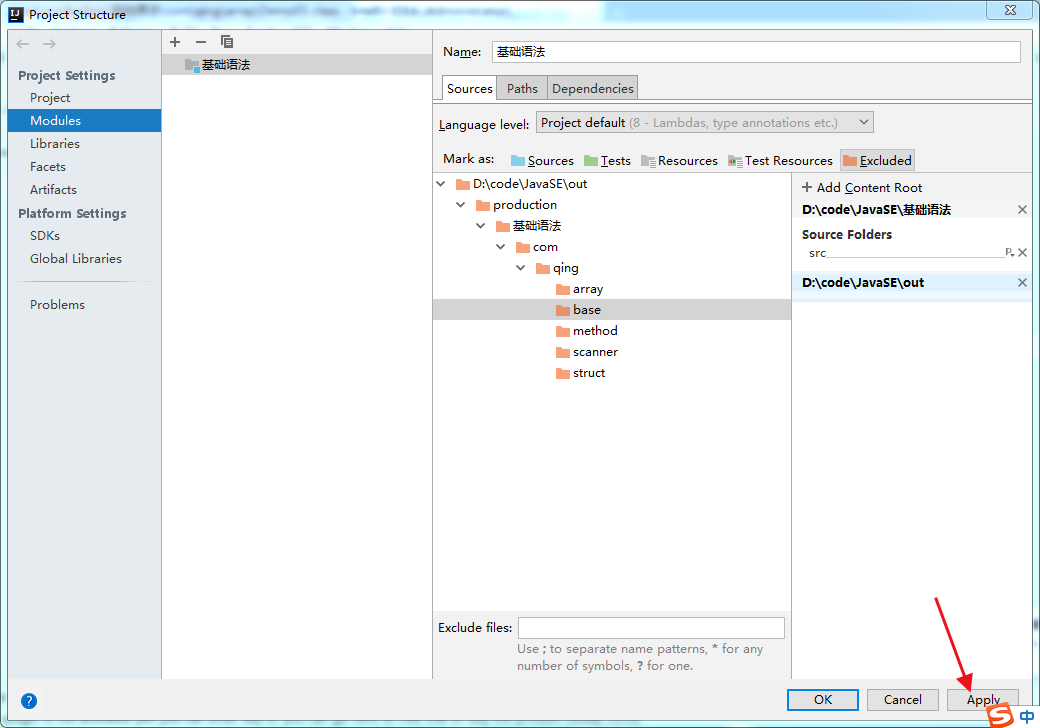The width and height of the screenshot is (1040, 728).
Task: Click the OK button
Action: (x=822, y=699)
